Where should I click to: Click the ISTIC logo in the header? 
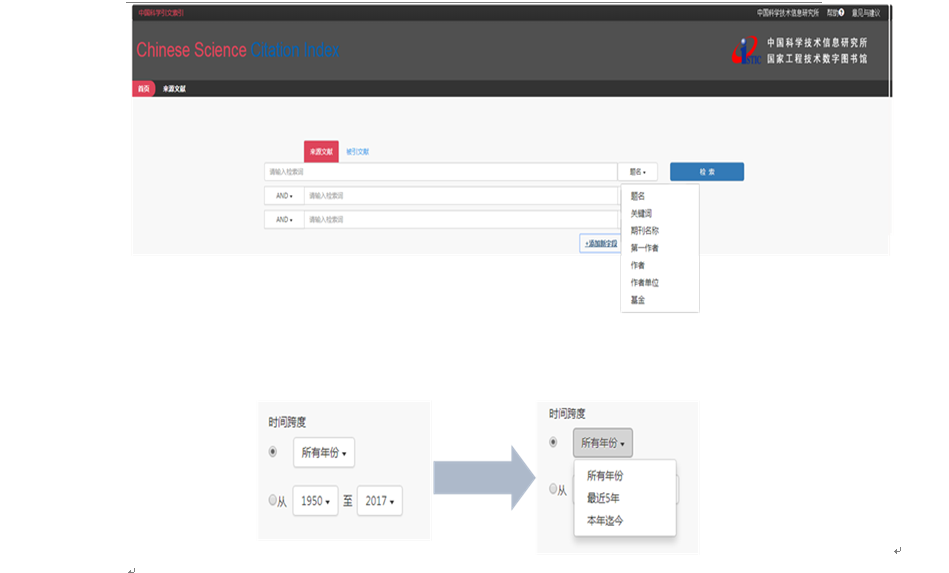(746, 51)
